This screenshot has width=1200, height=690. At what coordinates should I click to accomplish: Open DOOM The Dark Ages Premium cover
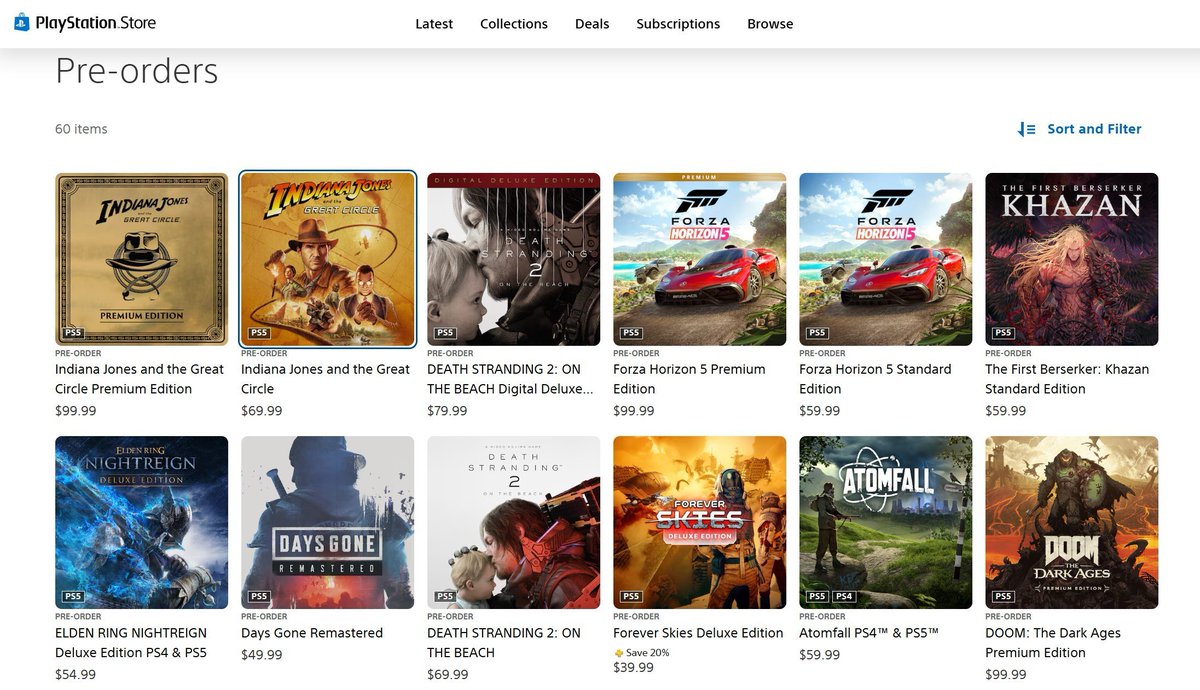[x=1072, y=523]
